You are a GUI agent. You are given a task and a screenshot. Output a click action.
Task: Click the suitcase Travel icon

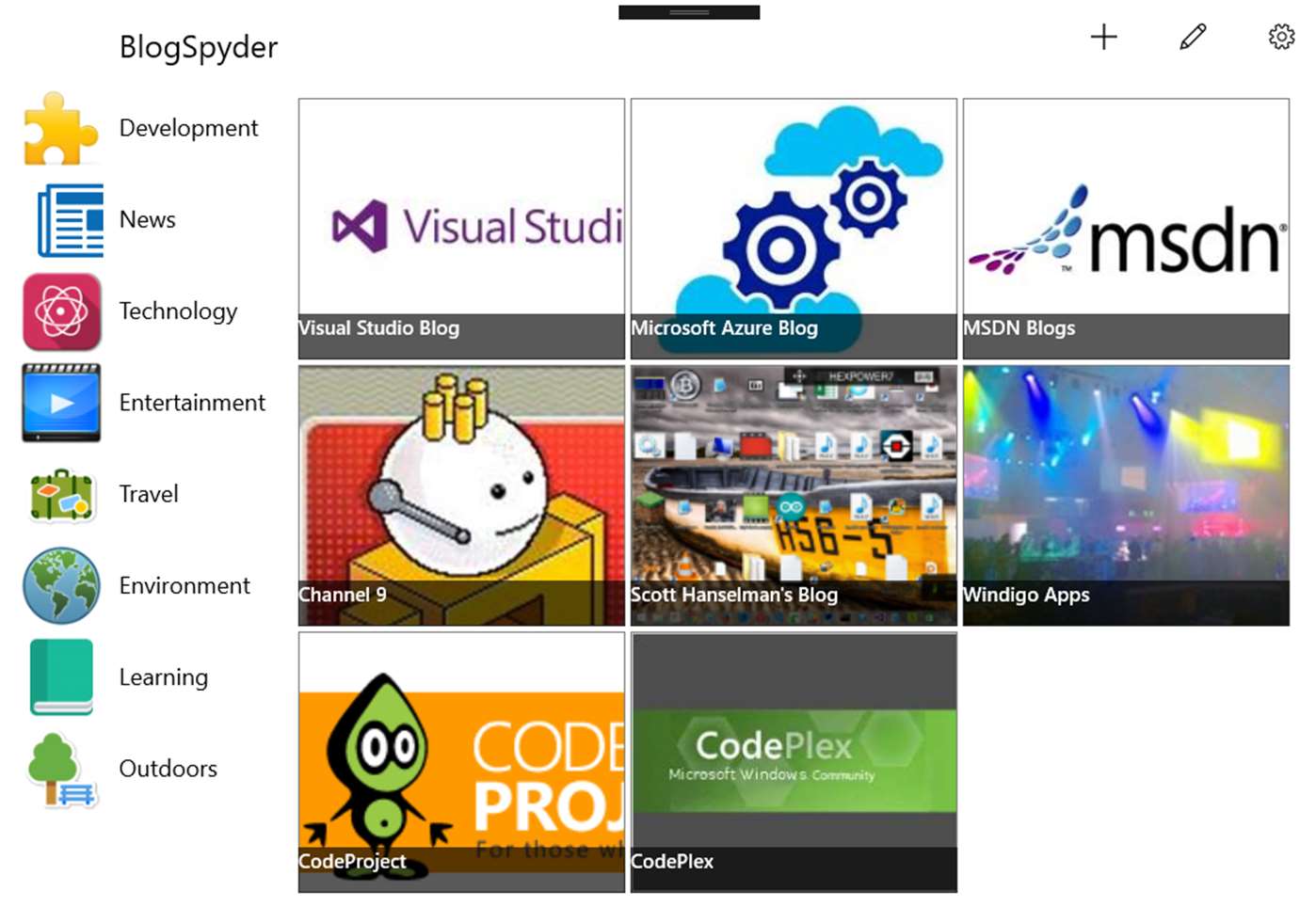[x=62, y=495]
